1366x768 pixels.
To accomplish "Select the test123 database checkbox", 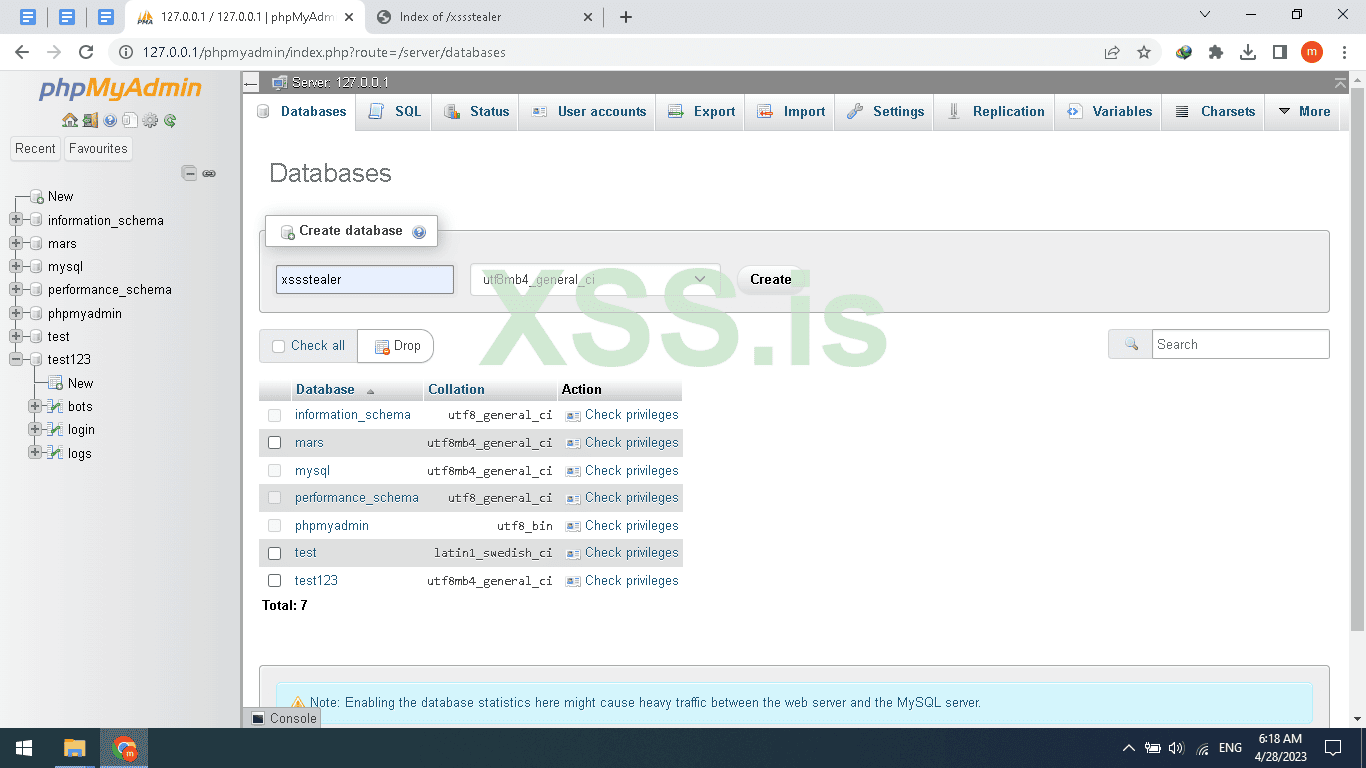I will (275, 581).
